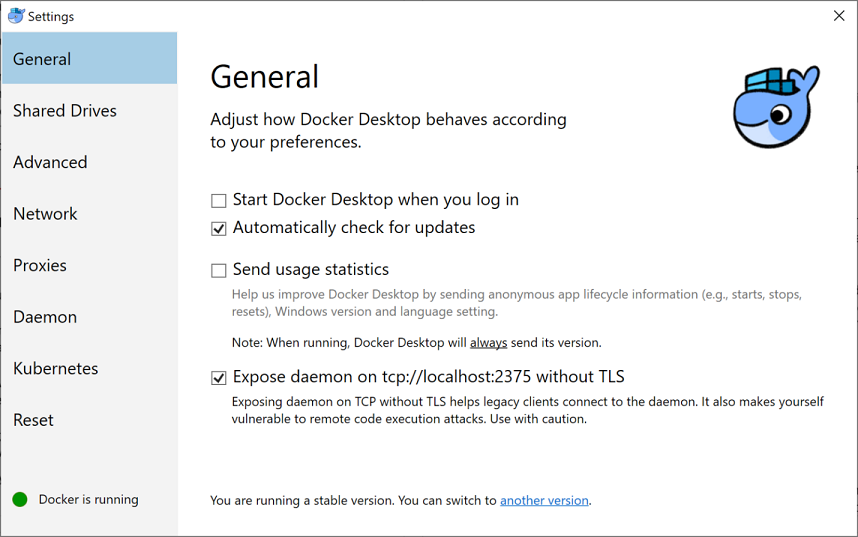The height and width of the screenshot is (537, 858).
Task: Click the underlined word "always" in the note
Action: [x=489, y=343]
